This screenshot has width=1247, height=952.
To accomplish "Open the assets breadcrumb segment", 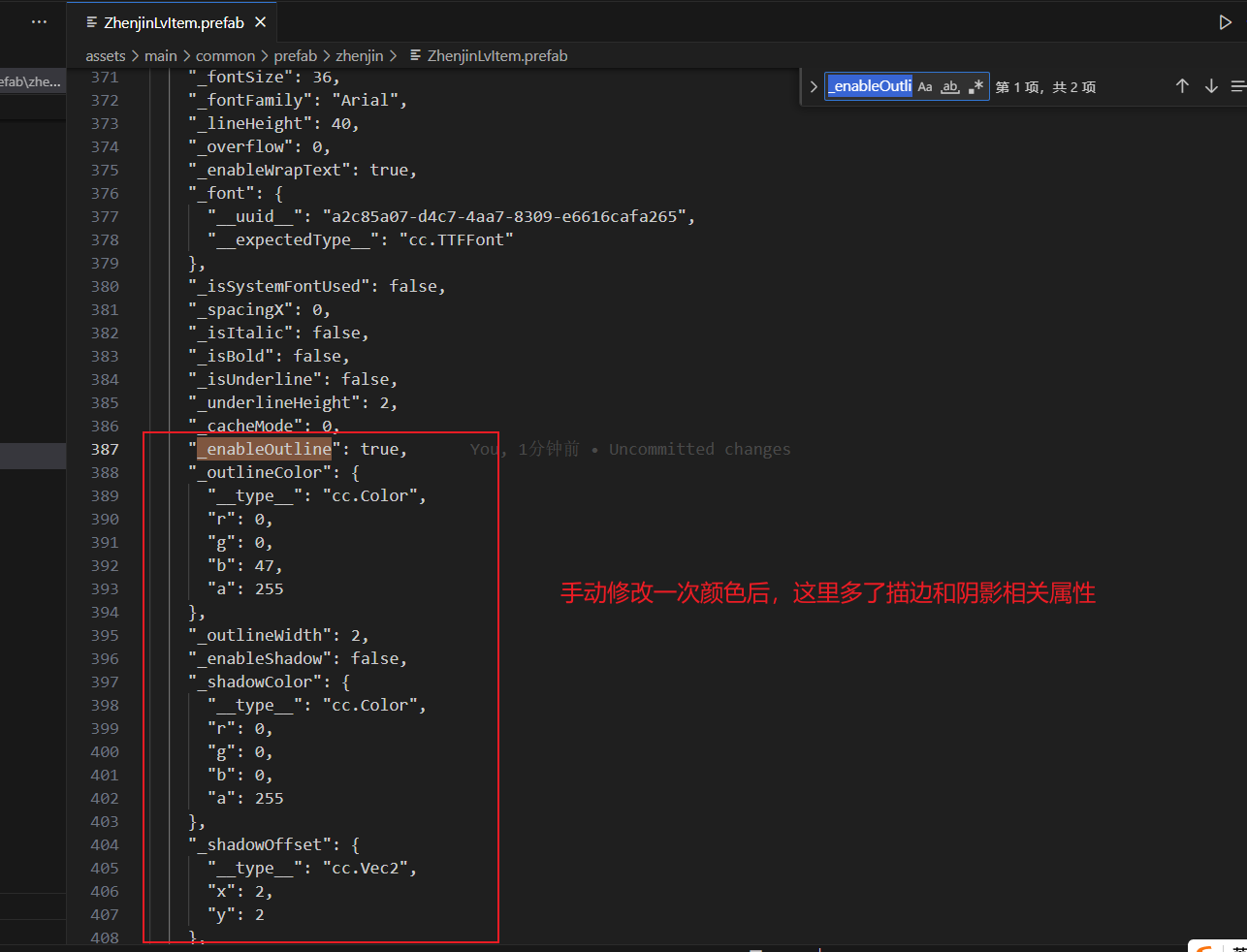I will click(106, 56).
